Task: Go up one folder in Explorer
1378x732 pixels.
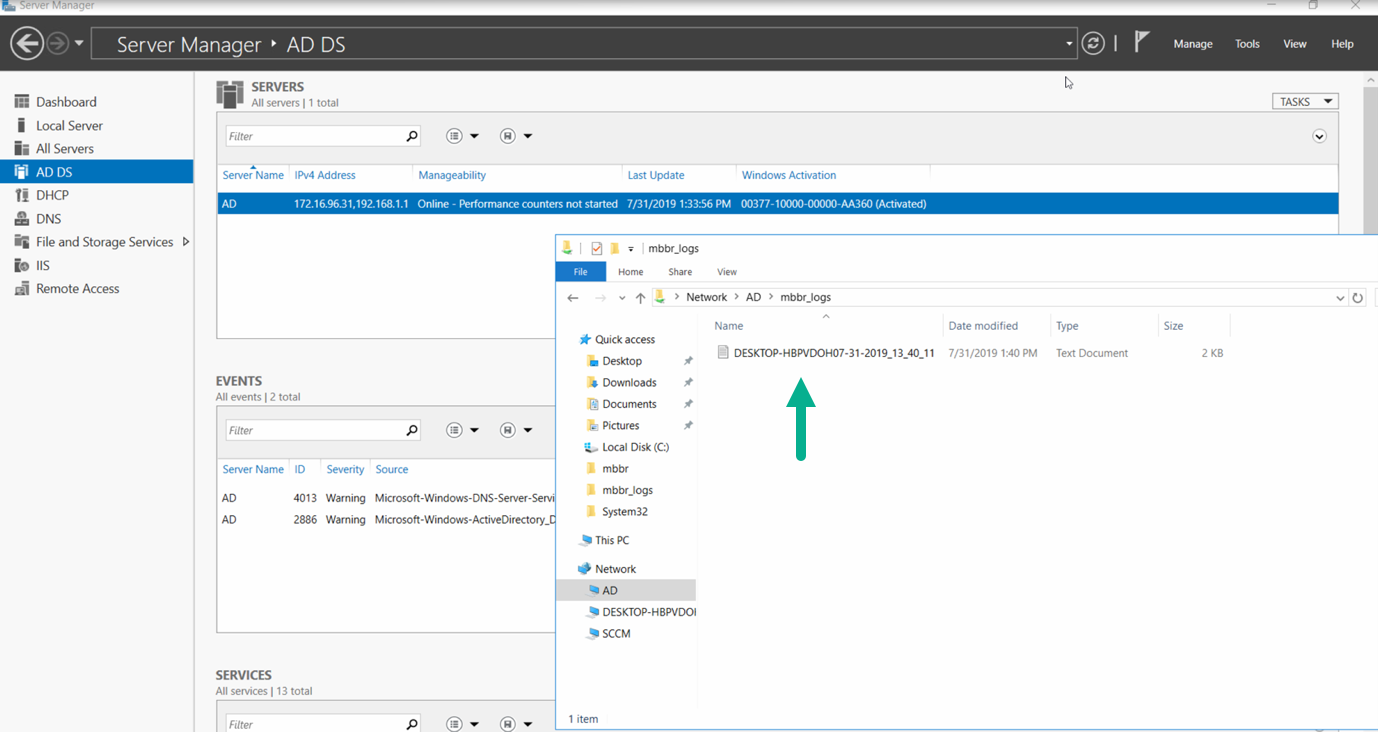Action: pos(640,298)
